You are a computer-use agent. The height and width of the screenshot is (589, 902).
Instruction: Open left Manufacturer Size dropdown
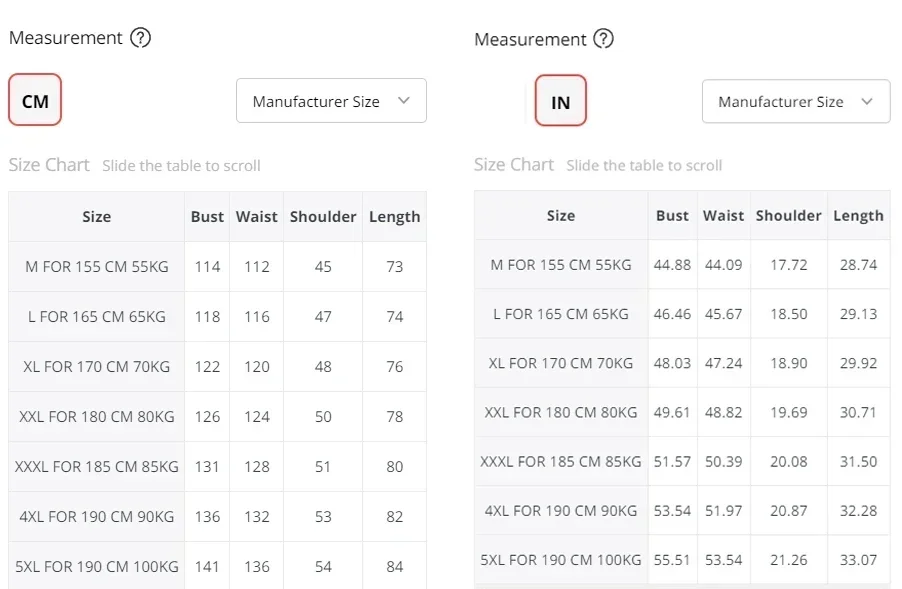point(331,101)
